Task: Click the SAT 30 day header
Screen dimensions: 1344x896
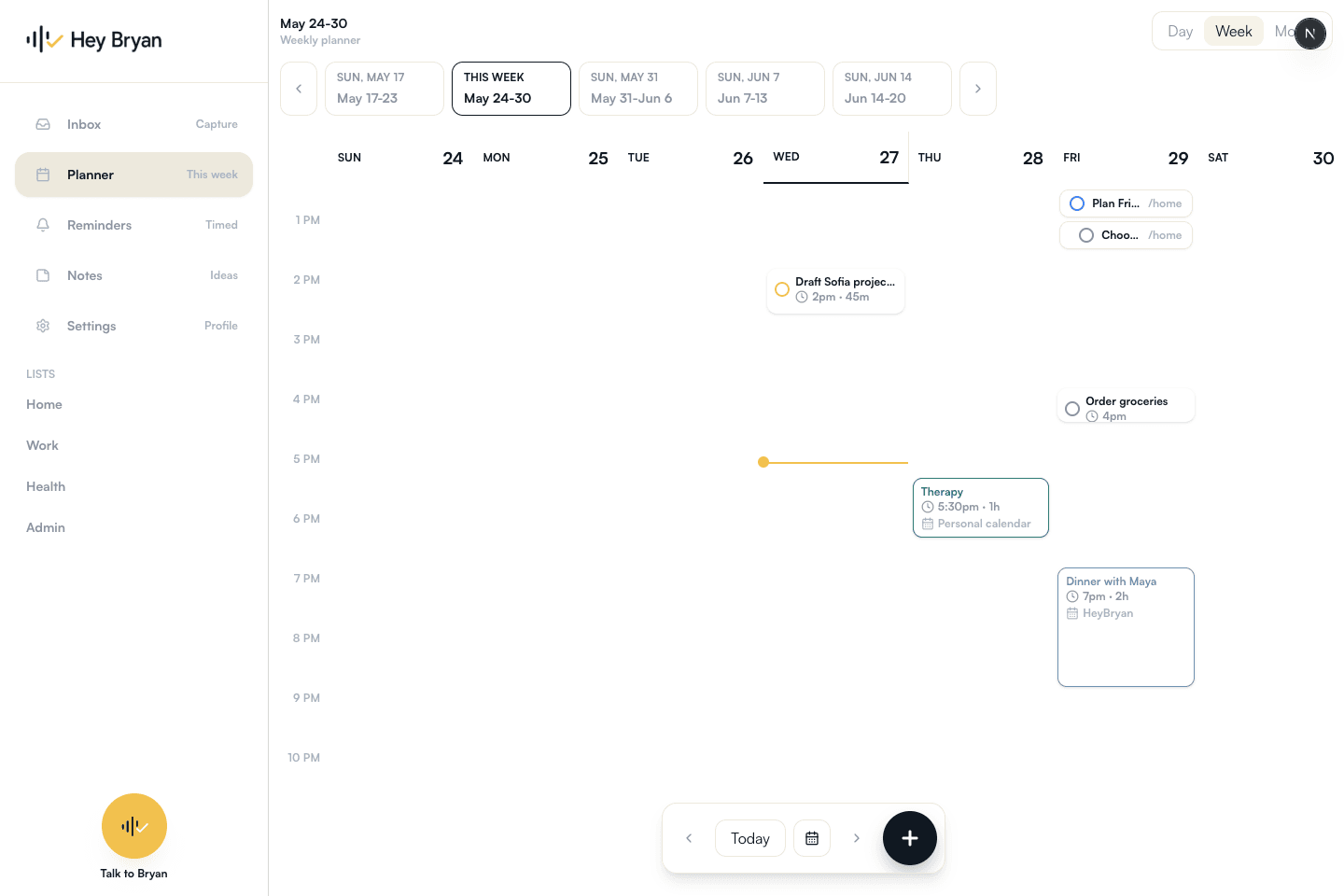Action: click(x=1271, y=158)
